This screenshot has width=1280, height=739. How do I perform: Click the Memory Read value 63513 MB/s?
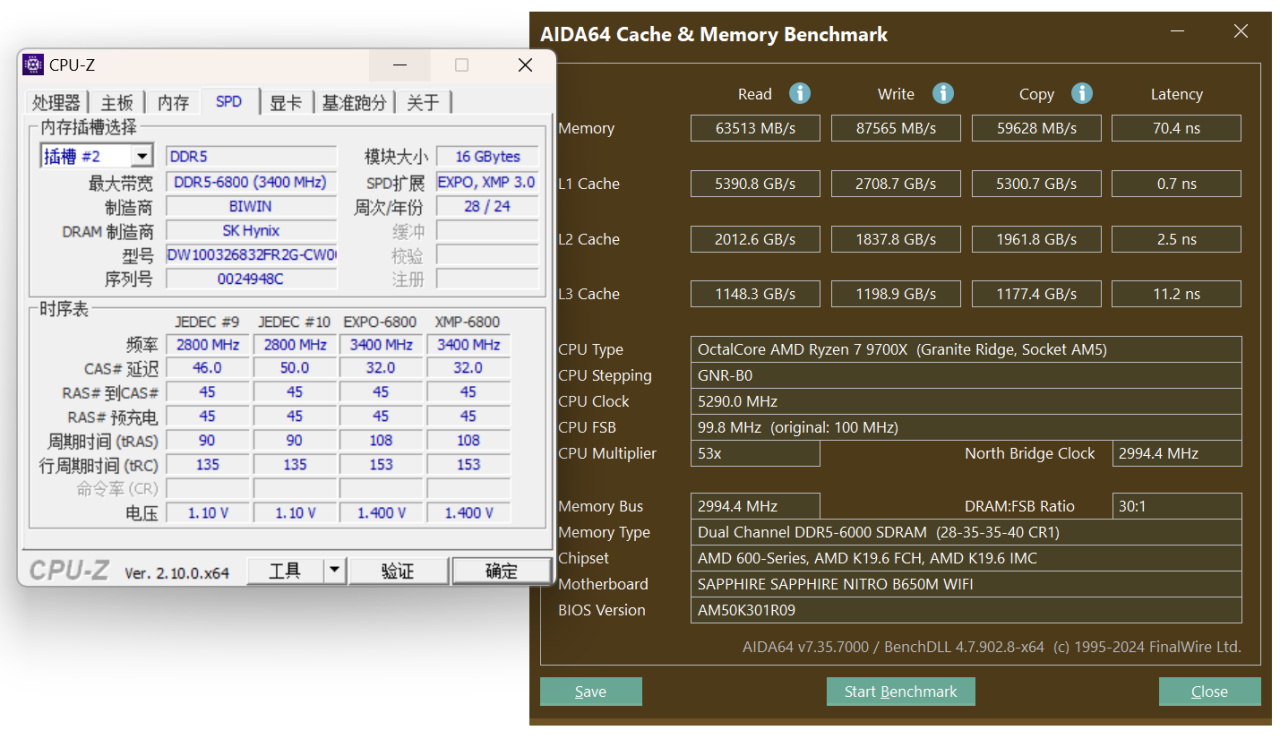pyautogui.click(x=755, y=128)
